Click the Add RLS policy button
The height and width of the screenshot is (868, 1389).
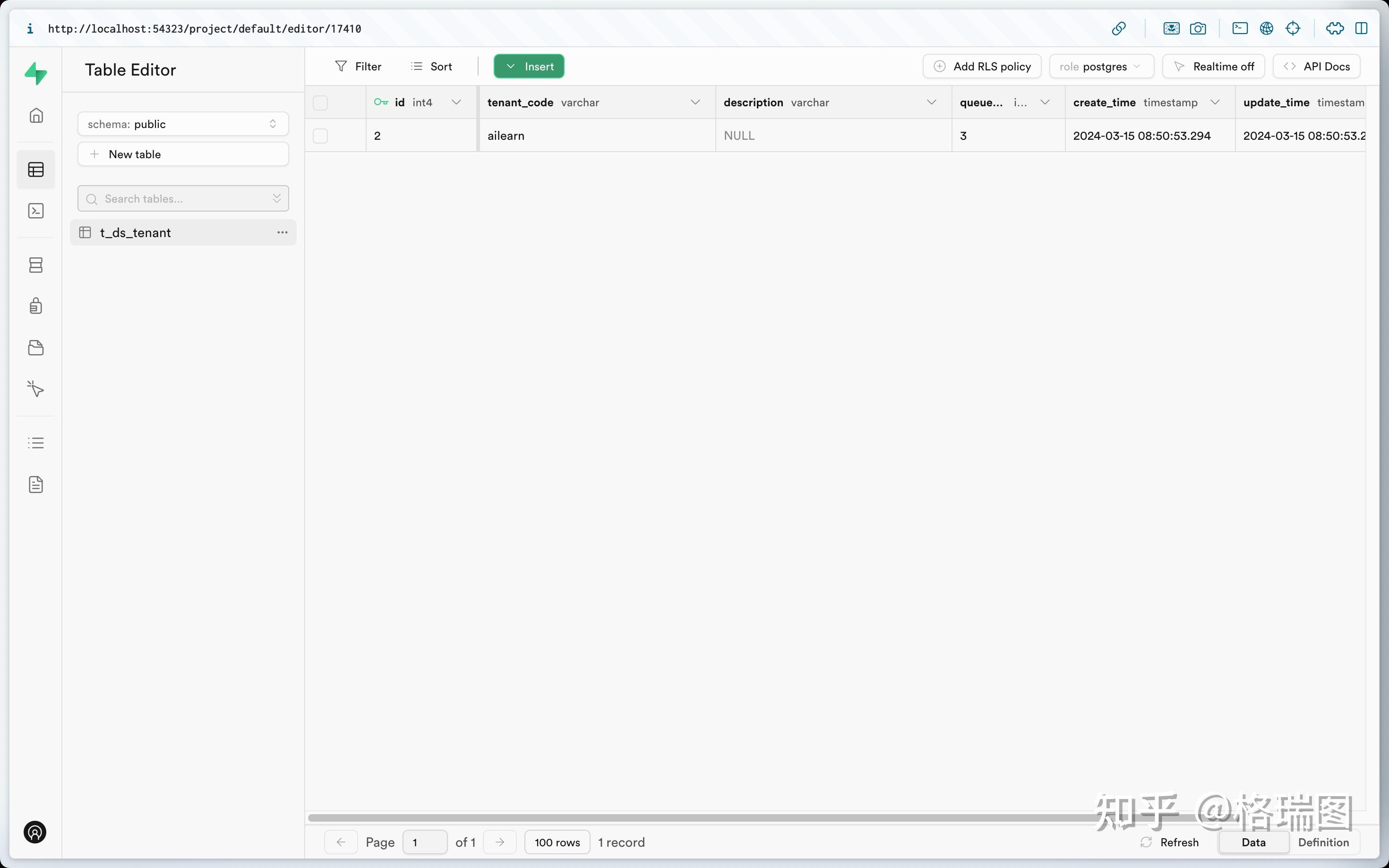981,67
